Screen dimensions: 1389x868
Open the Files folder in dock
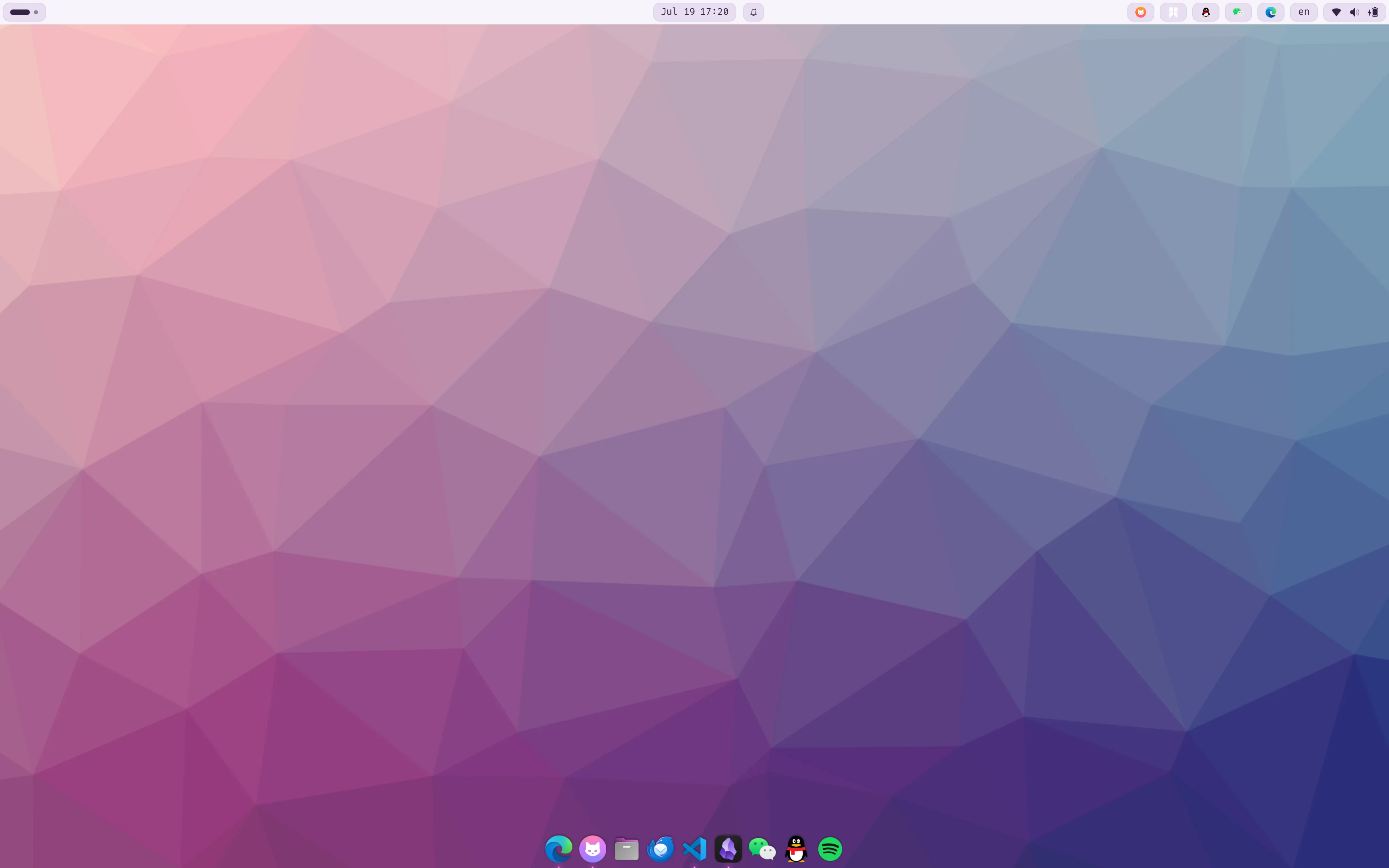click(626, 848)
